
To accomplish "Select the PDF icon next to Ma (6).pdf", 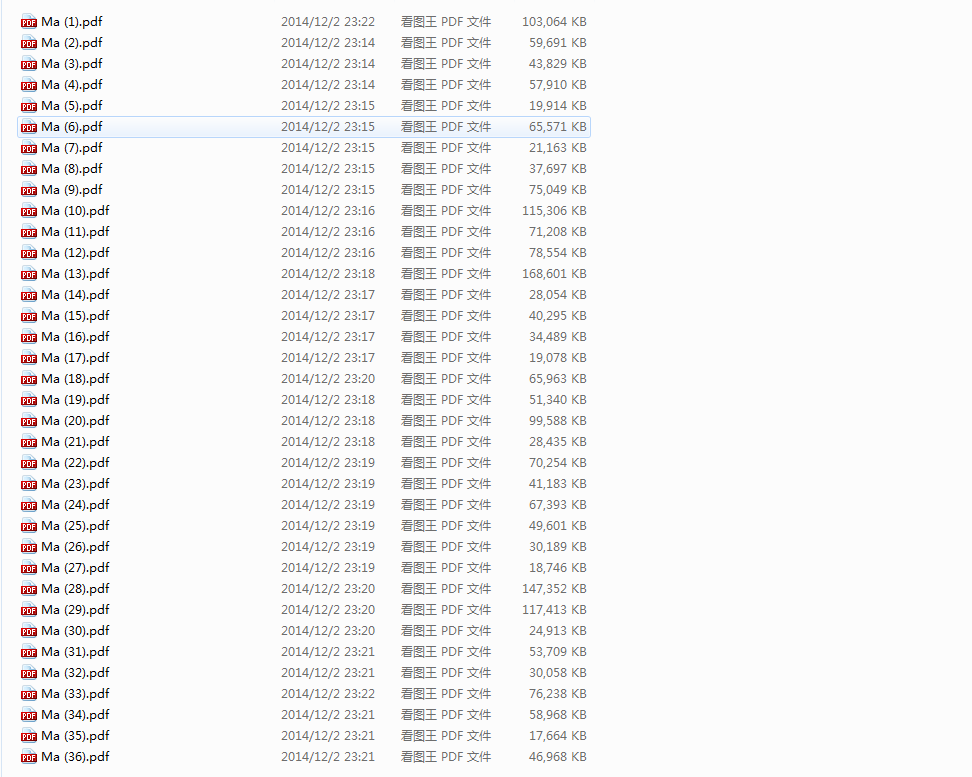I will click(x=29, y=127).
